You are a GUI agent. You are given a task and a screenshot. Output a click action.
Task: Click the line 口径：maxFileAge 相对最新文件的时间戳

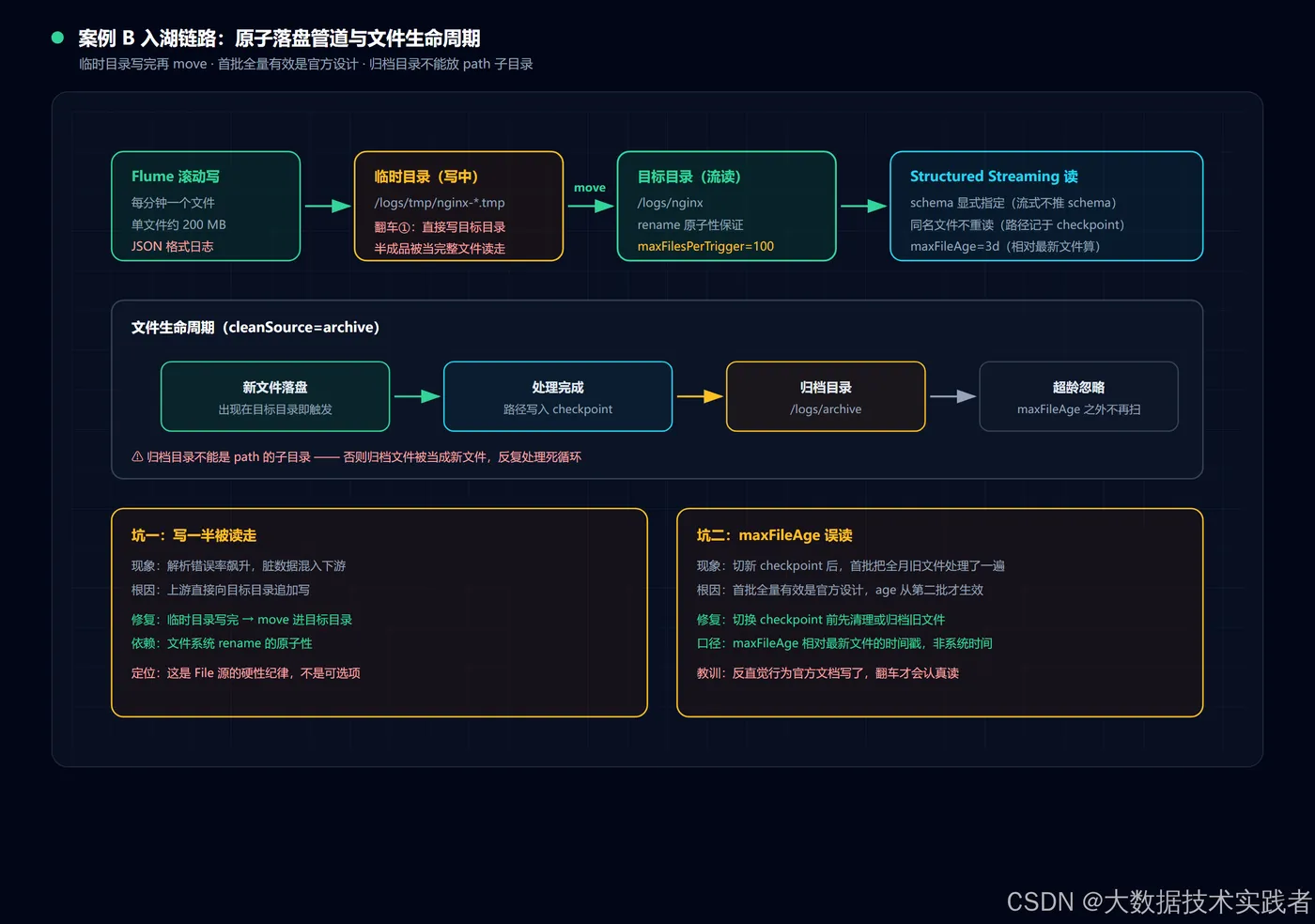pyautogui.click(x=844, y=643)
